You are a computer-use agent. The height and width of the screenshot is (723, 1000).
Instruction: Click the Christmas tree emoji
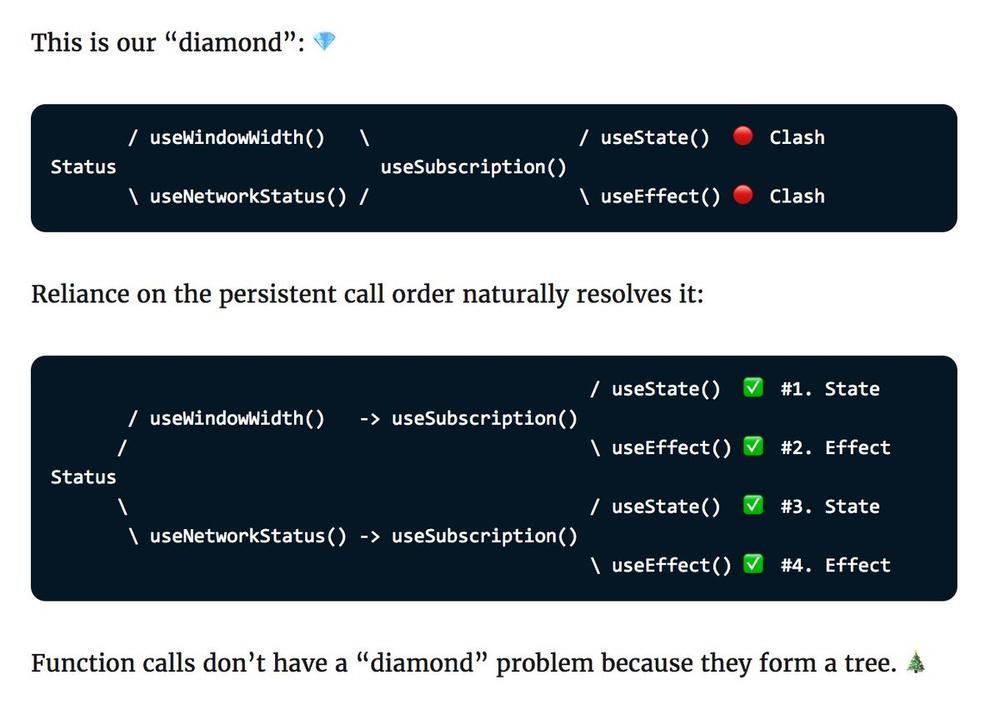tap(916, 662)
